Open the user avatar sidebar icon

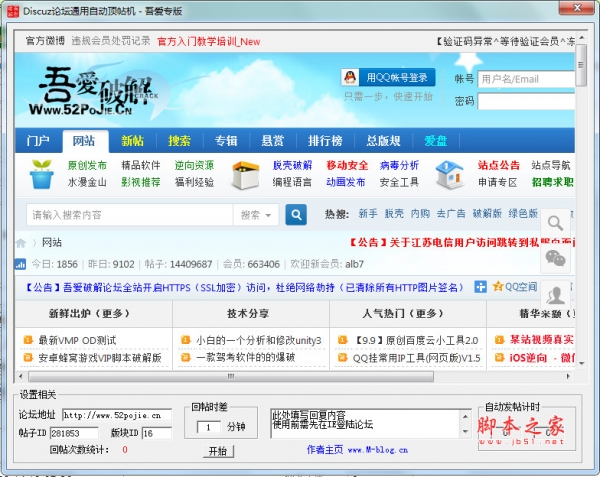tap(555, 295)
